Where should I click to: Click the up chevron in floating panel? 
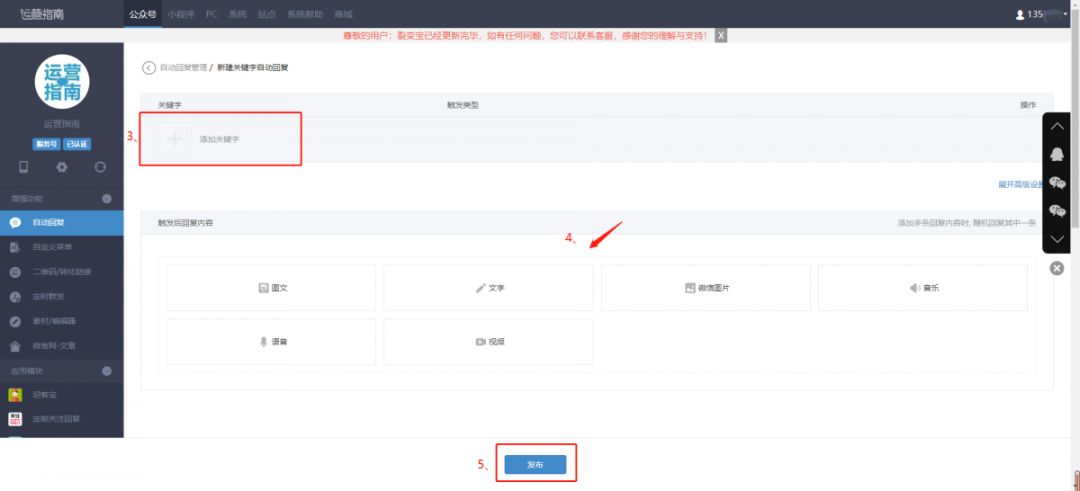(x=1057, y=127)
